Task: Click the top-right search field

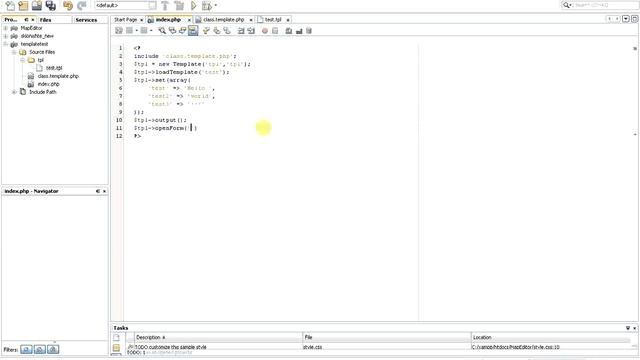Action: point(600,5)
